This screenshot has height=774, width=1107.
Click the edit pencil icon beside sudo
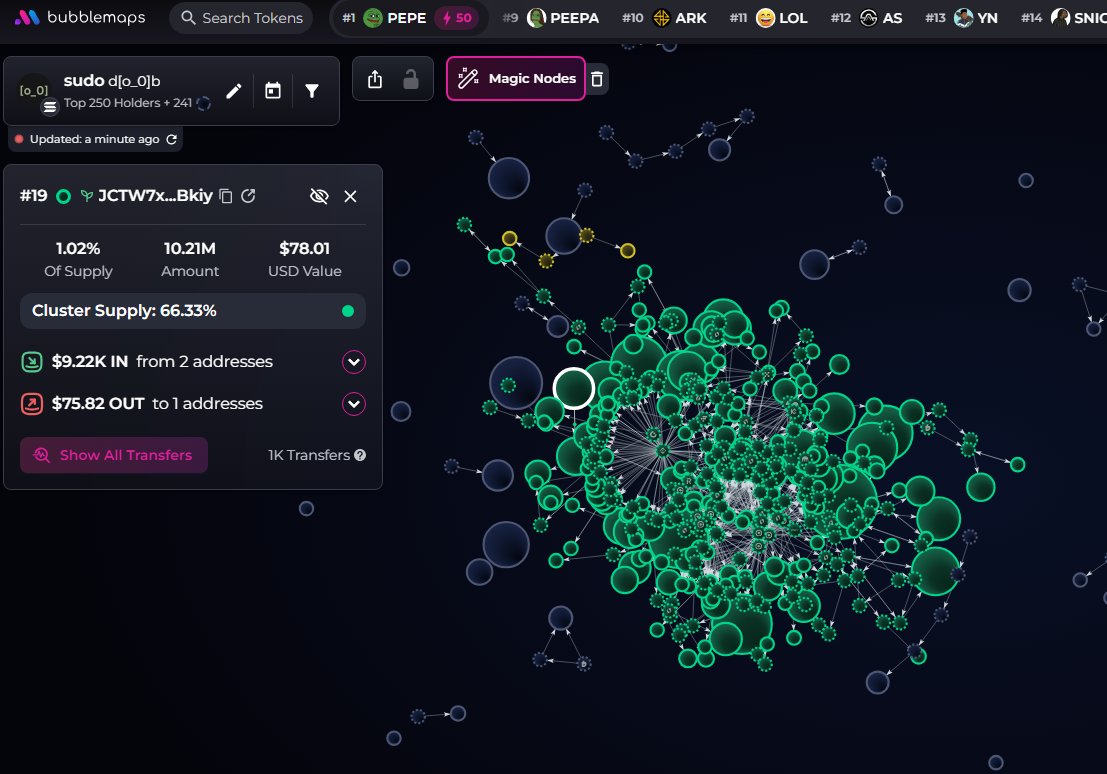(x=233, y=91)
